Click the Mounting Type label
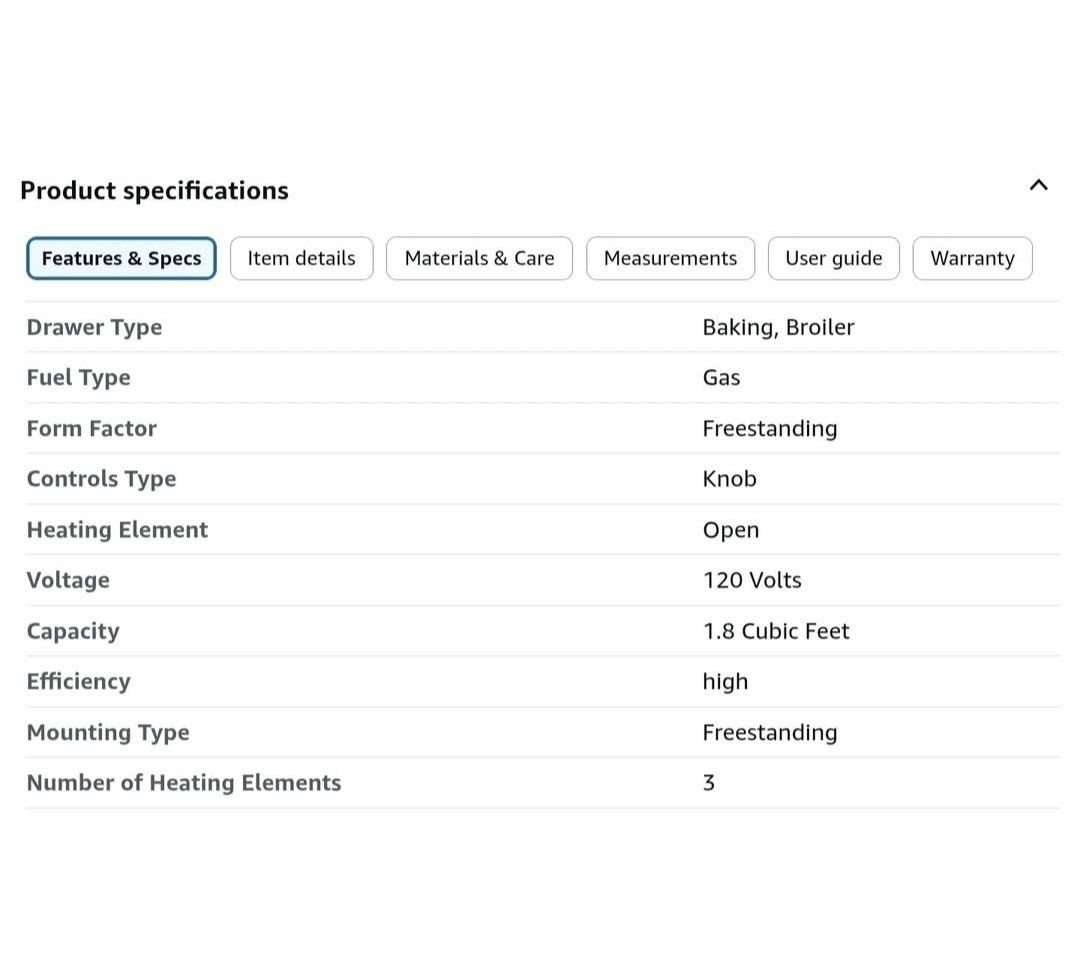 point(108,732)
